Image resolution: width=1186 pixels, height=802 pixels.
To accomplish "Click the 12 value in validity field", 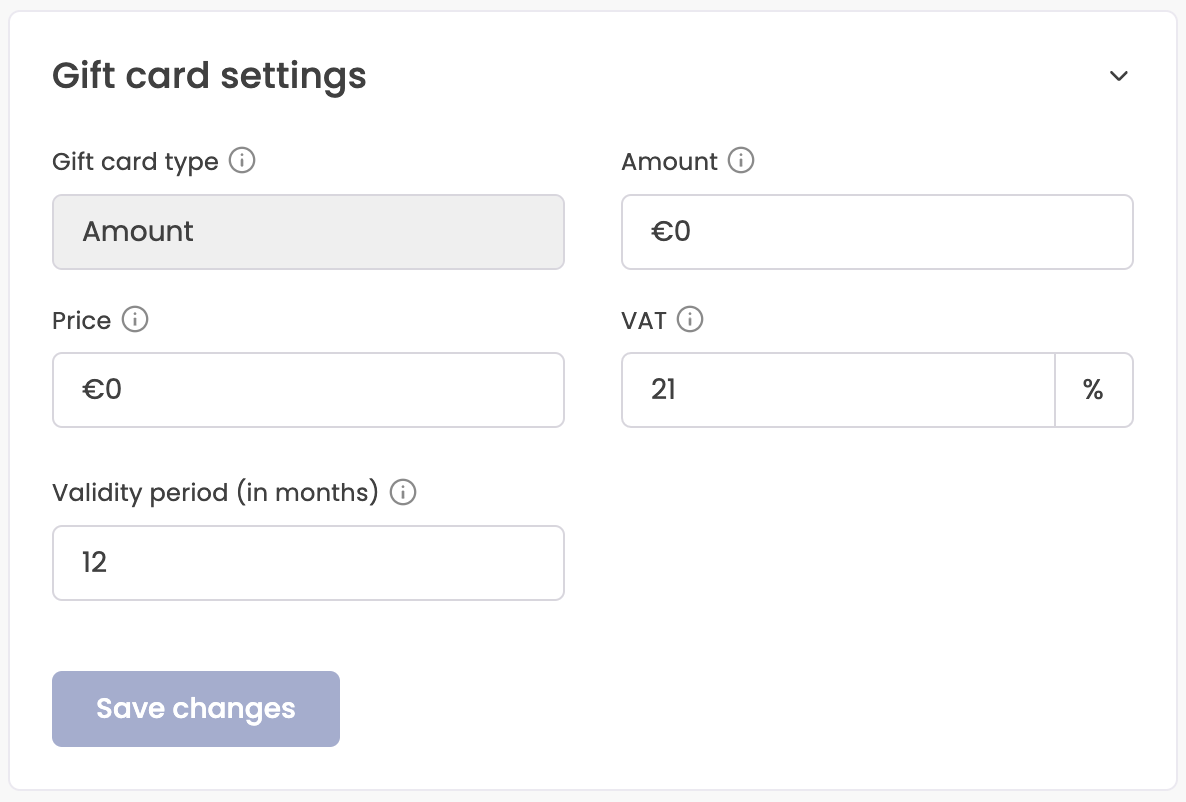I will click(x=95, y=562).
